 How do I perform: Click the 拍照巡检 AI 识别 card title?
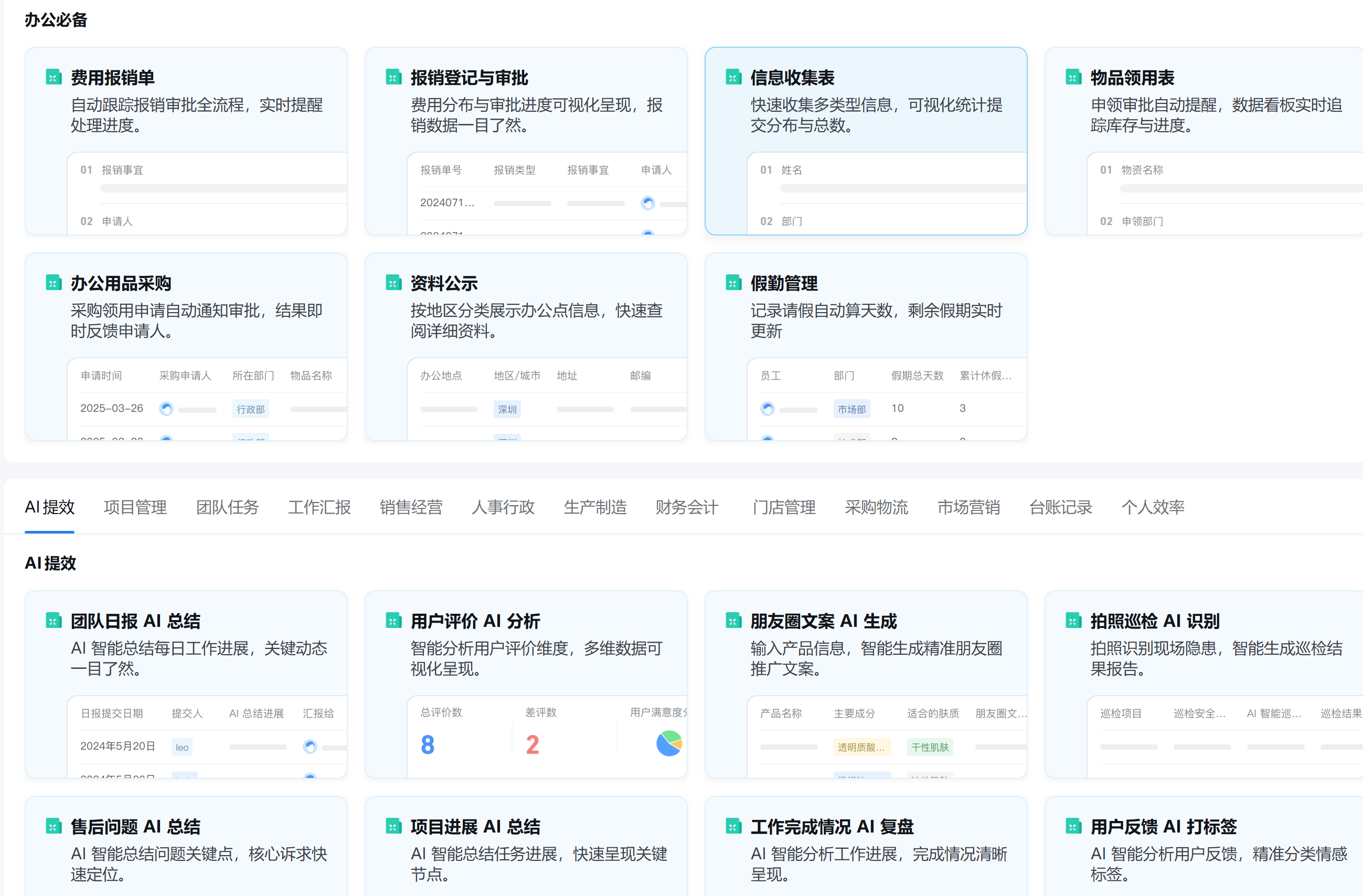(x=1155, y=621)
